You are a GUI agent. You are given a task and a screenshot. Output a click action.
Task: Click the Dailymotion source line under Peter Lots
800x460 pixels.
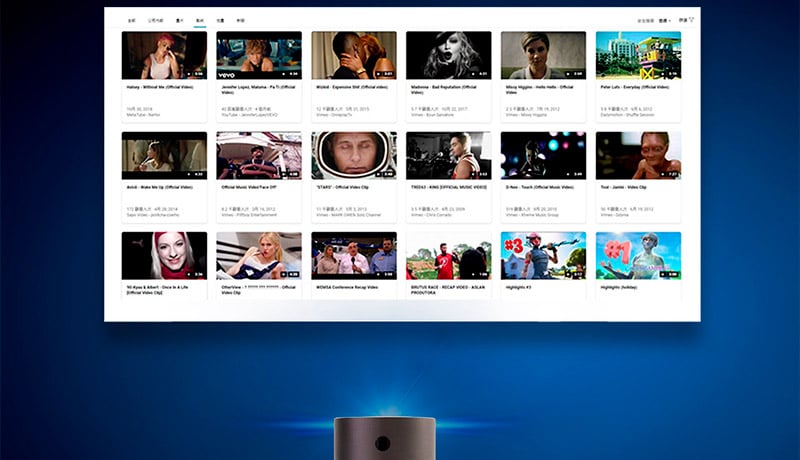click(x=628, y=115)
